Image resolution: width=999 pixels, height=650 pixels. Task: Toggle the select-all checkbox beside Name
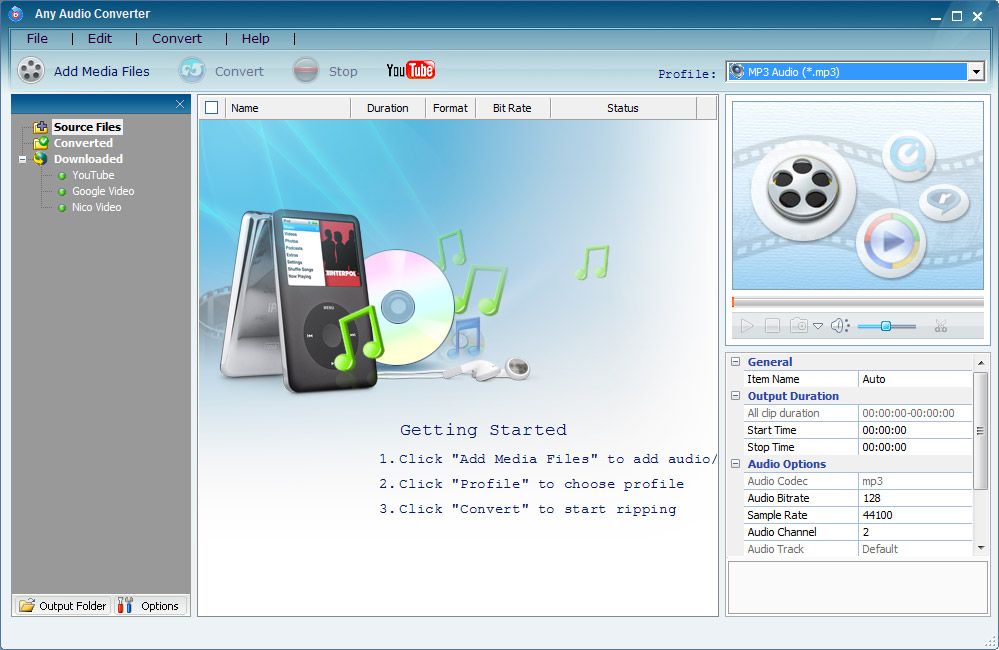click(212, 108)
